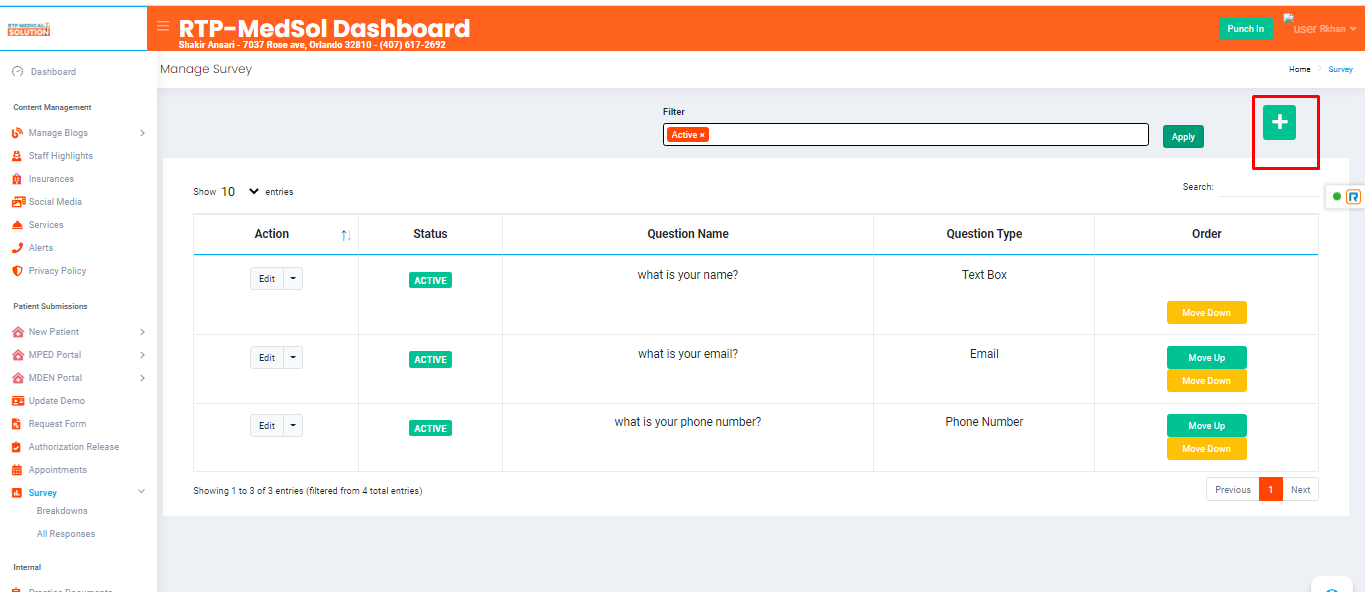Toggle the sidebar with the hamburger icon
Image resolution: width=1365 pixels, height=592 pixels.
point(163,26)
